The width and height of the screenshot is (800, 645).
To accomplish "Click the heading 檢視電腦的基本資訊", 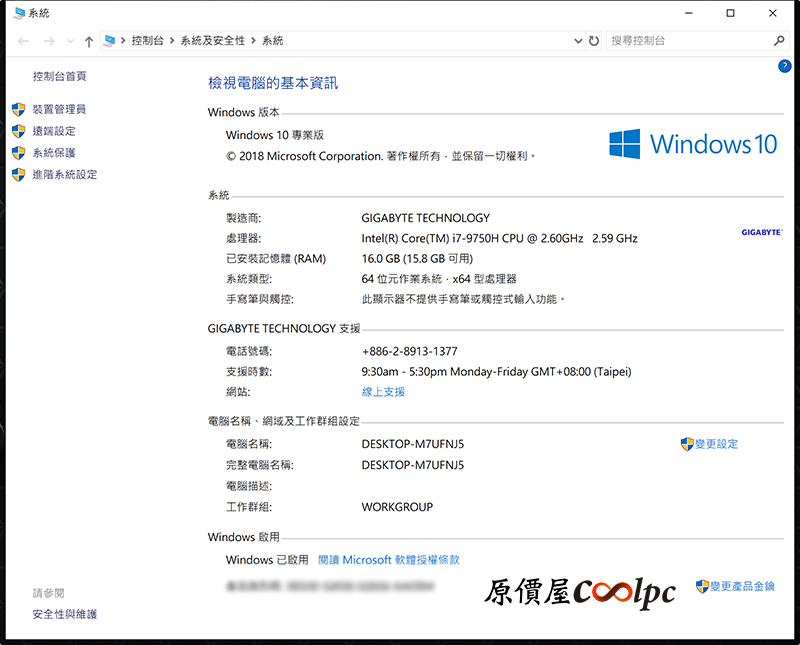I will point(273,83).
